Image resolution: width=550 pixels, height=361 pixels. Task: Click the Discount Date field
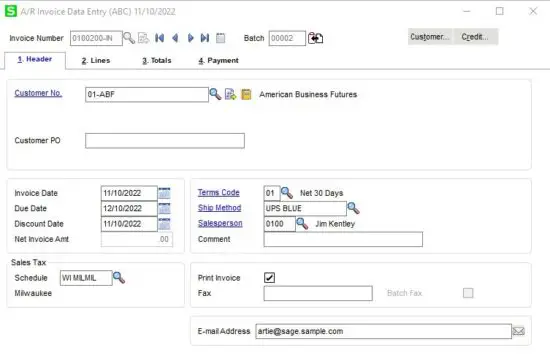(x=129, y=224)
